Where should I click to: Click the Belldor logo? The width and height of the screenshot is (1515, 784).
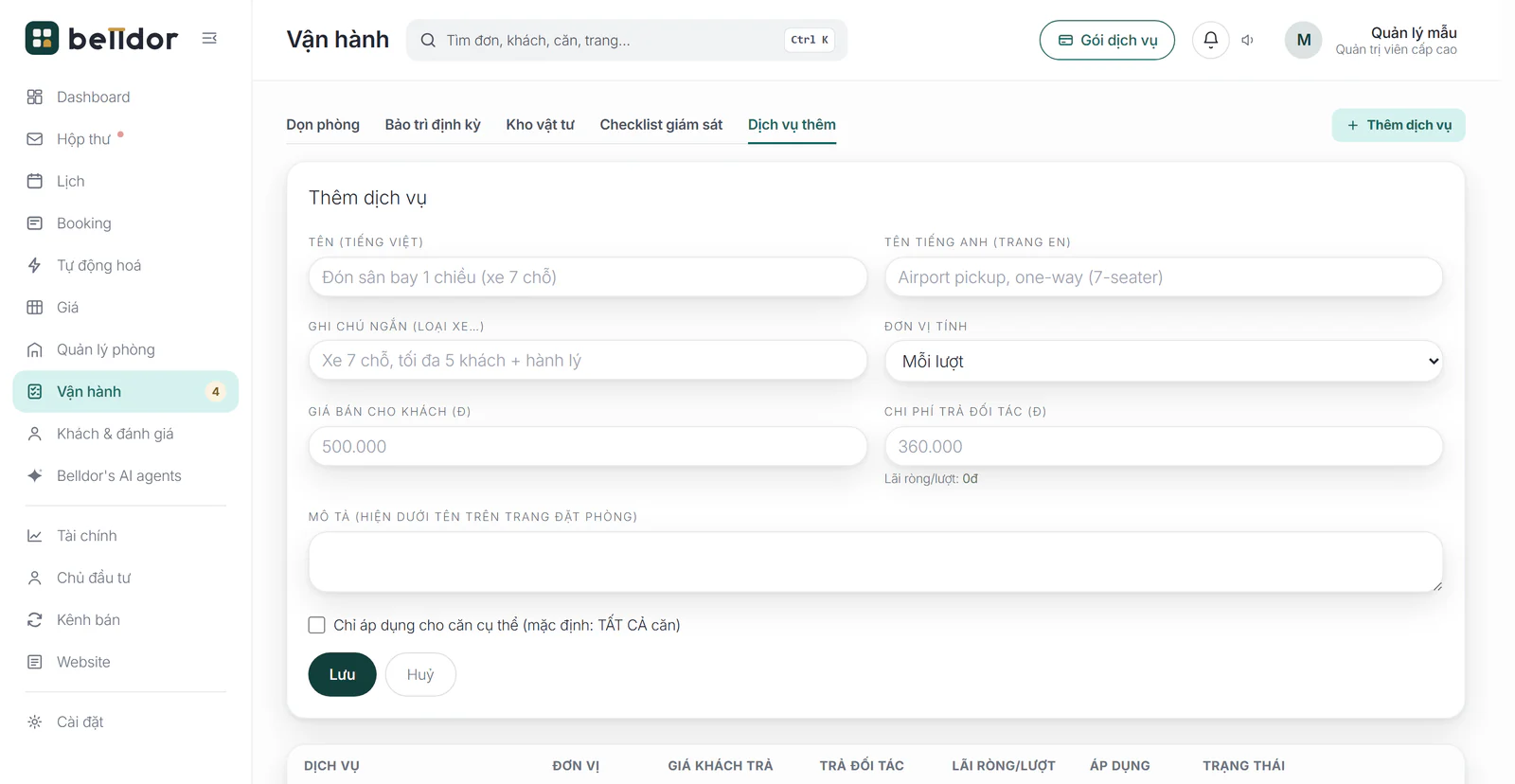(x=101, y=39)
